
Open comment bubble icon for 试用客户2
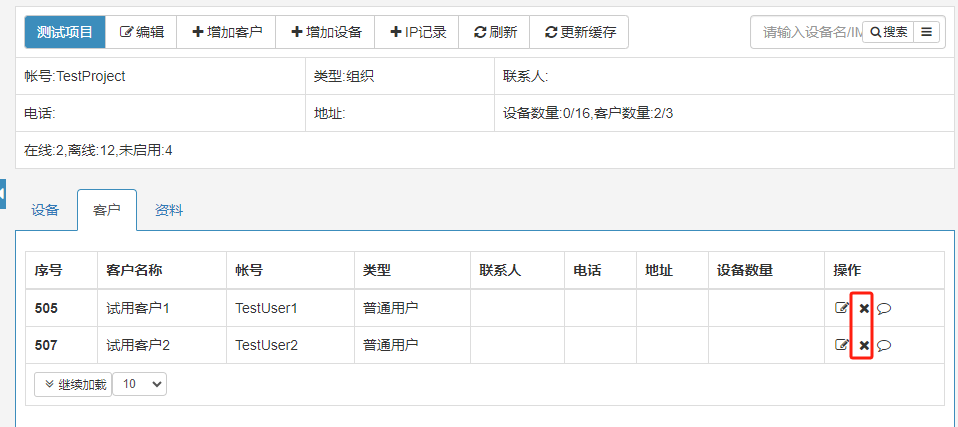click(x=884, y=345)
